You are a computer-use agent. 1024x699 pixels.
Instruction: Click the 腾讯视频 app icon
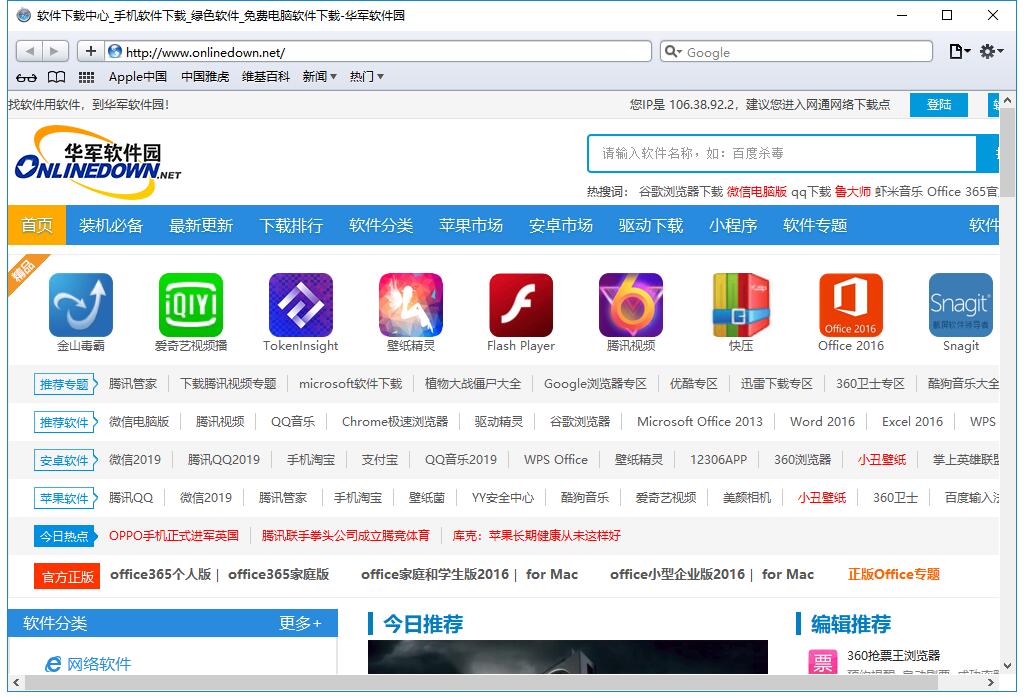(630, 305)
